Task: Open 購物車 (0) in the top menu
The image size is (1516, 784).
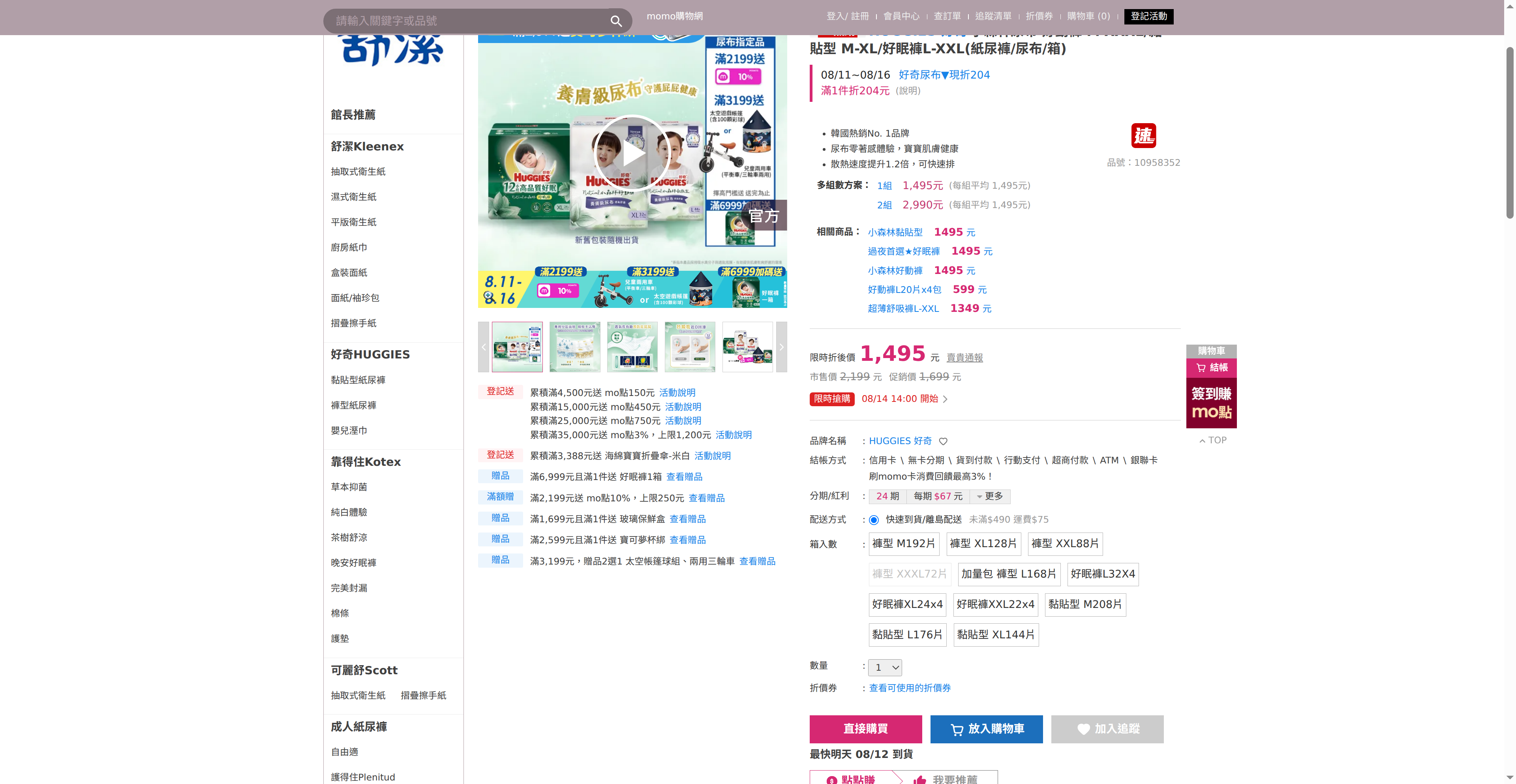Action: (x=1089, y=17)
